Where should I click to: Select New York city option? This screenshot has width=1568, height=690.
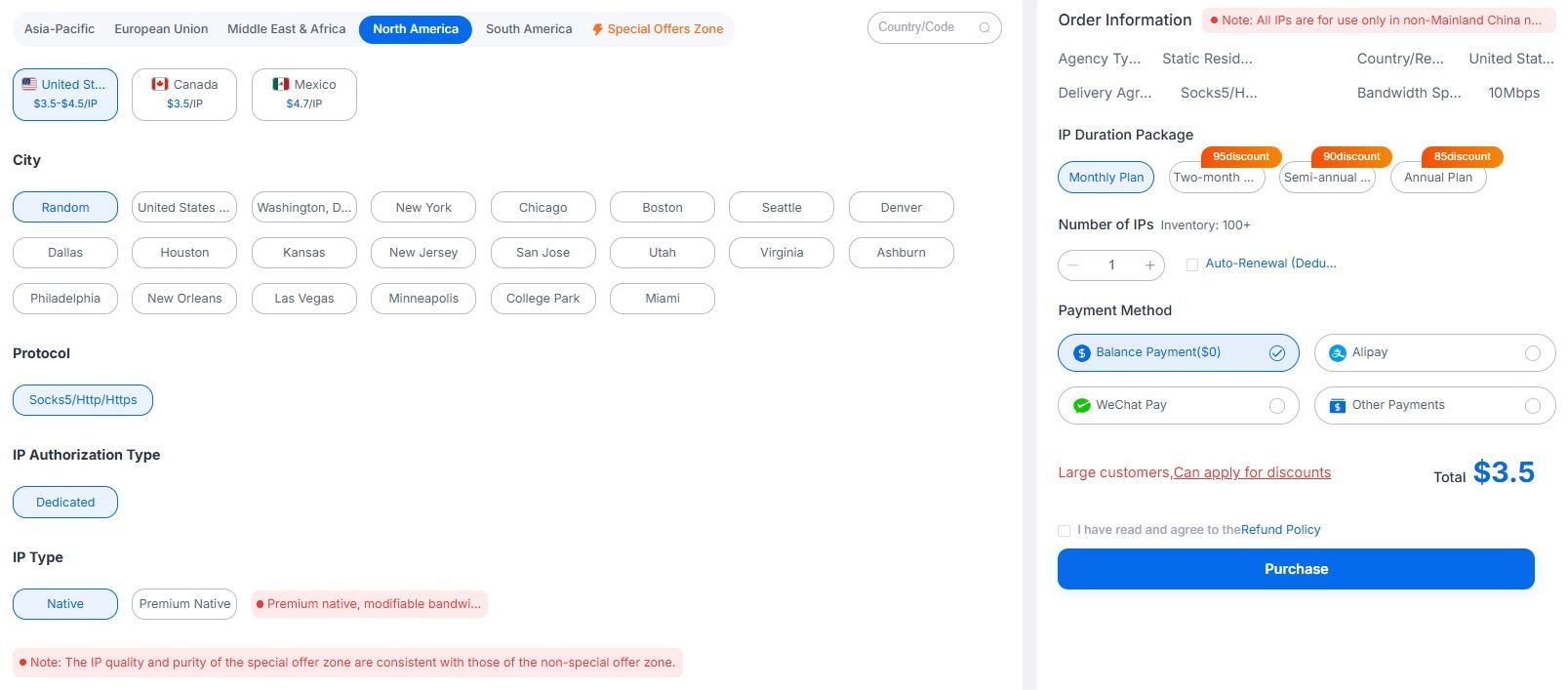click(423, 208)
